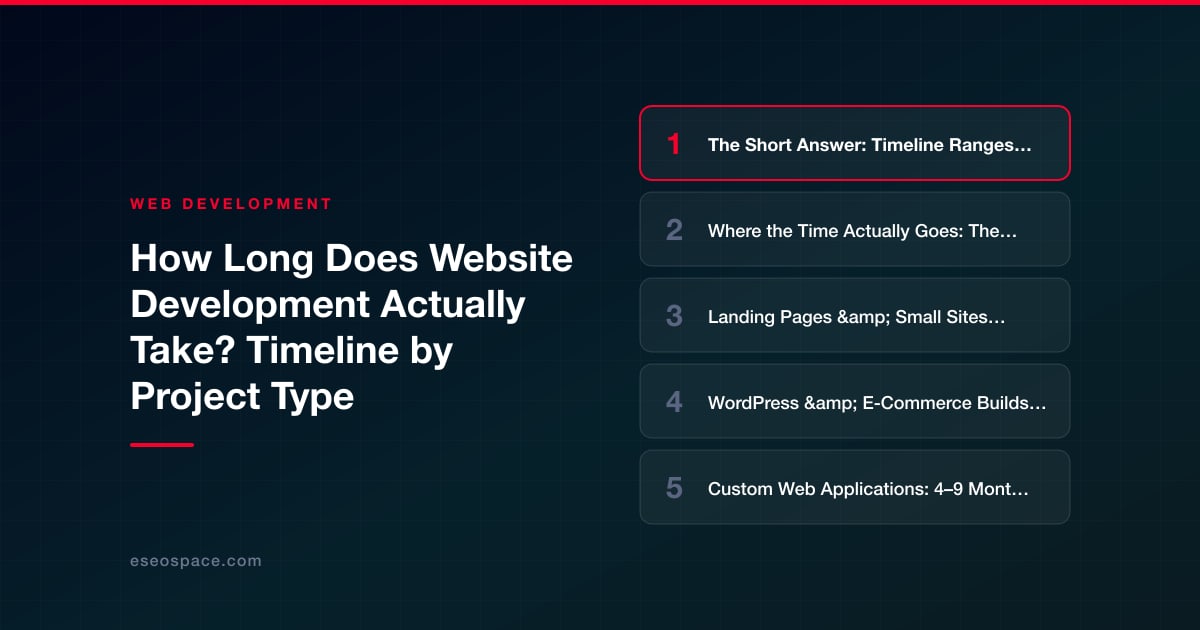Open 'WordPress & E-Commerce Builds…' card

(855, 401)
